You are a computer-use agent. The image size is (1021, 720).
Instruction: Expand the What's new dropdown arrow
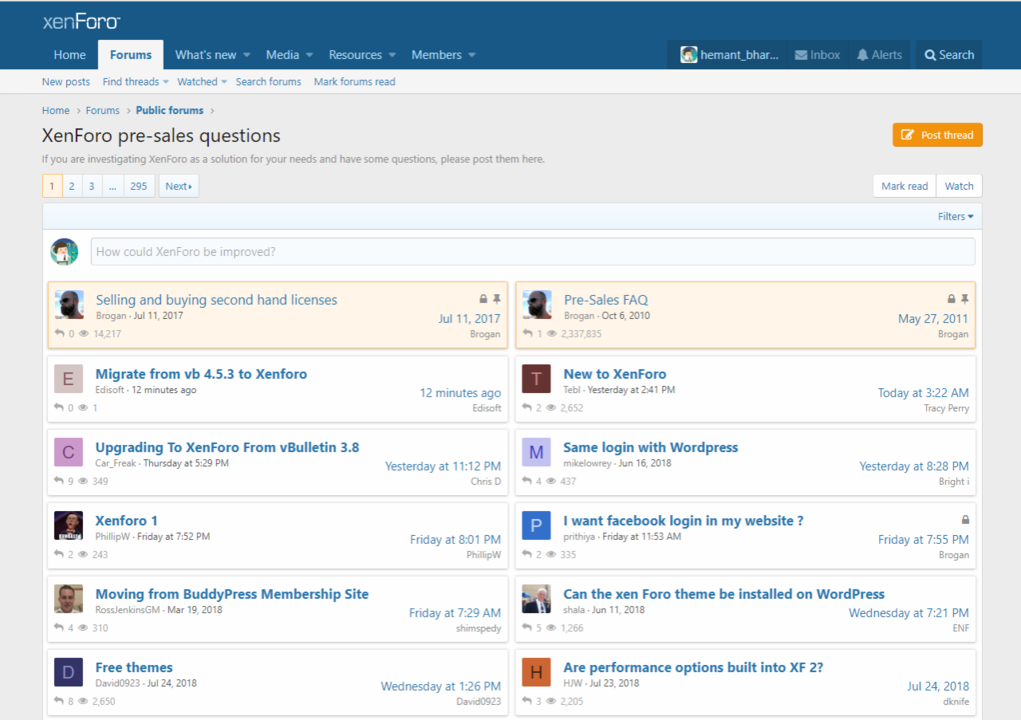point(247,55)
